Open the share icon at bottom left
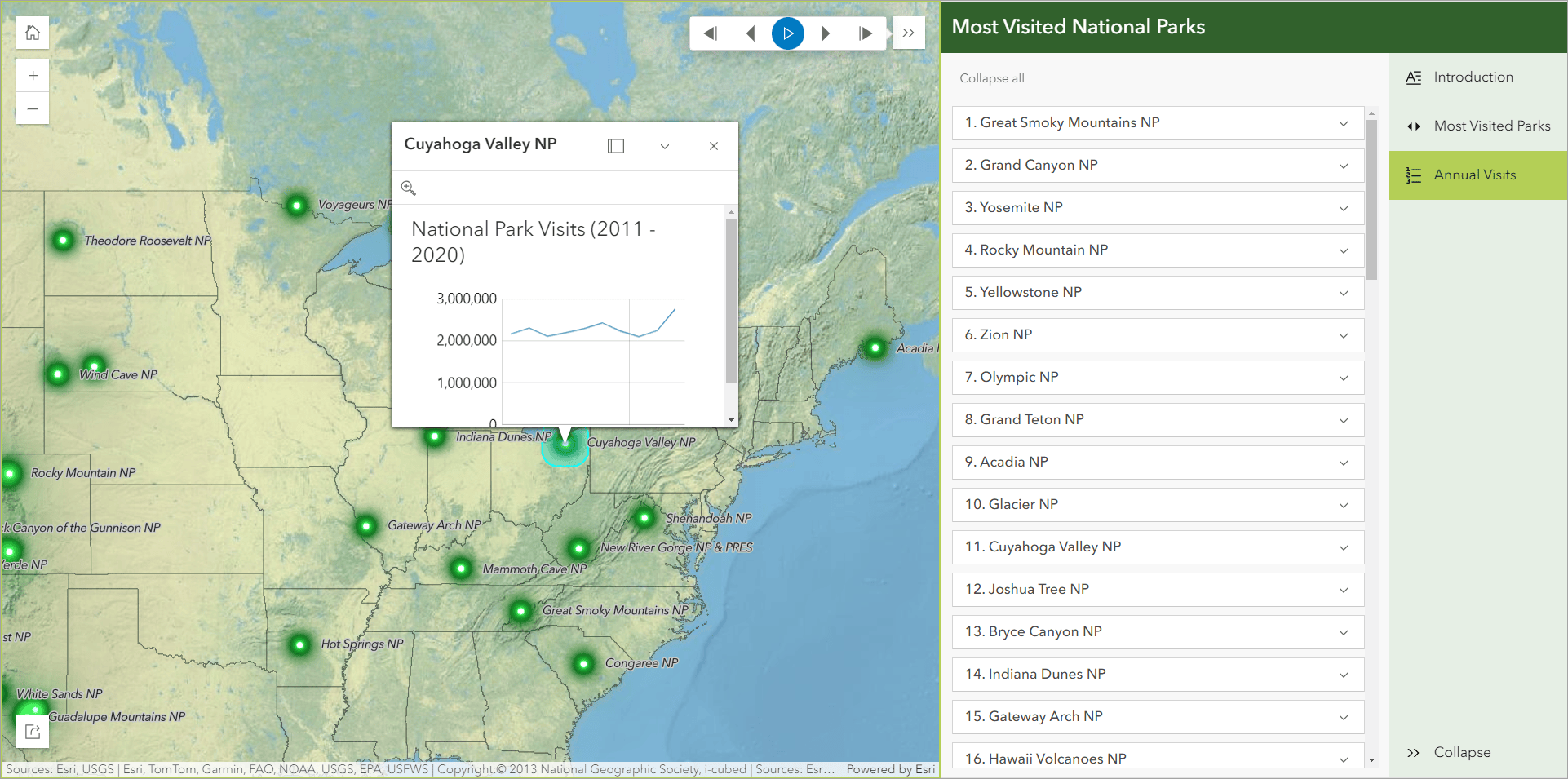The image size is (1568, 779). point(32,732)
